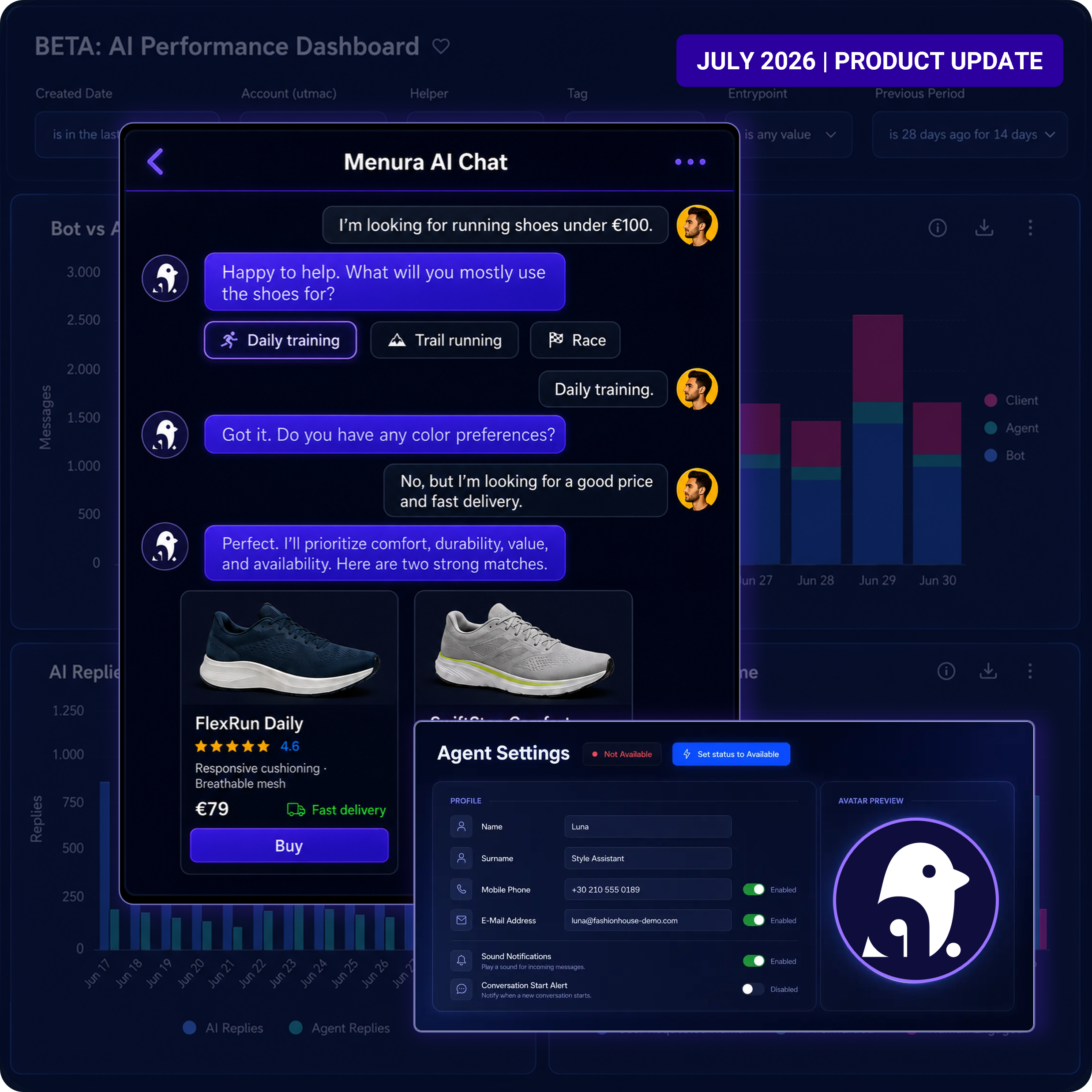Image resolution: width=1092 pixels, height=1092 pixels.
Task: Open vertical dots menu on top chart
Action: point(1030,228)
